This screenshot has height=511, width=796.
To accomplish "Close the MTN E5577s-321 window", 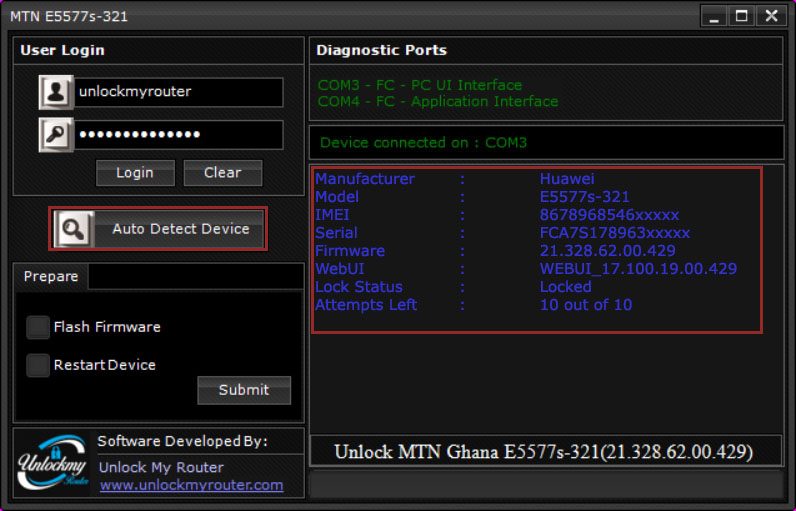I will 772,16.
